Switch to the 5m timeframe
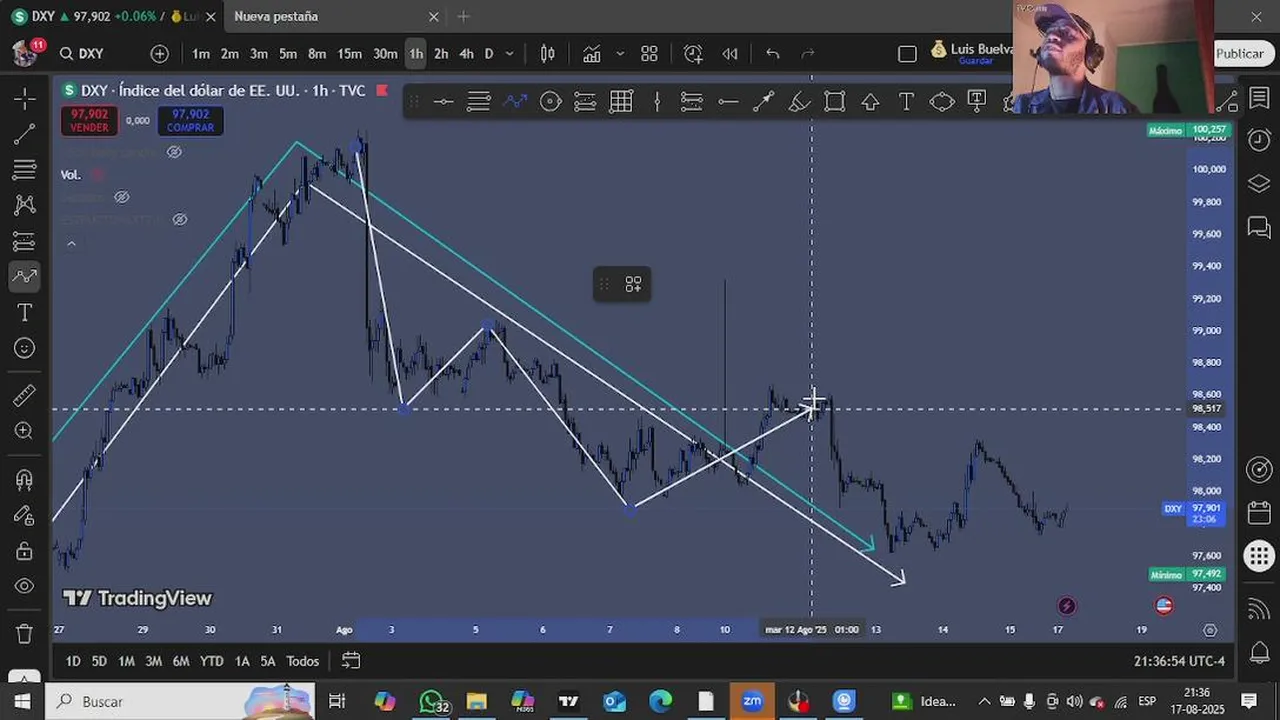This screenshot has height=720, width=1280. point(288,54)
